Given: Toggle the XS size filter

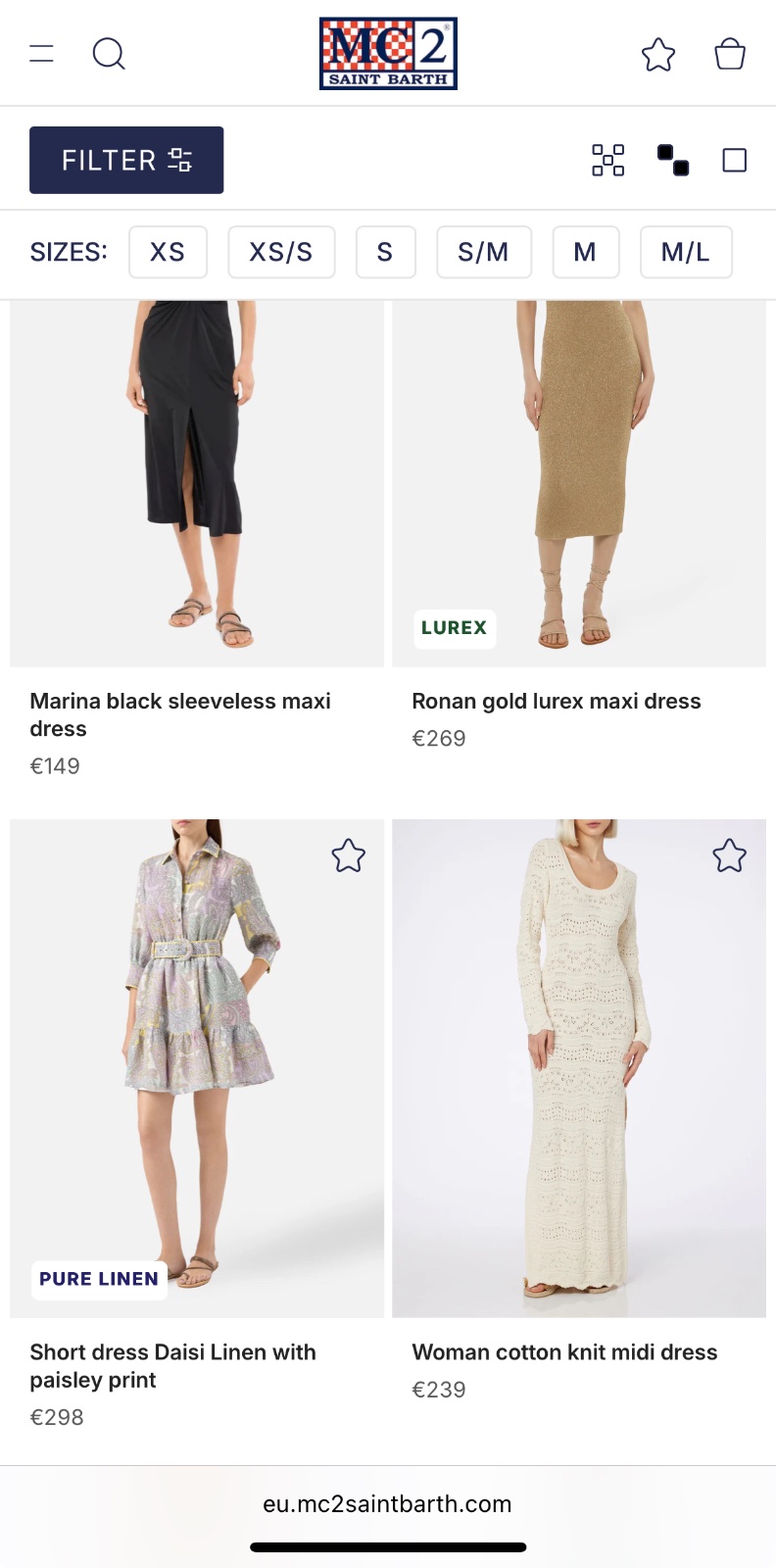Looking at the screenshot, I should [168, 253].
